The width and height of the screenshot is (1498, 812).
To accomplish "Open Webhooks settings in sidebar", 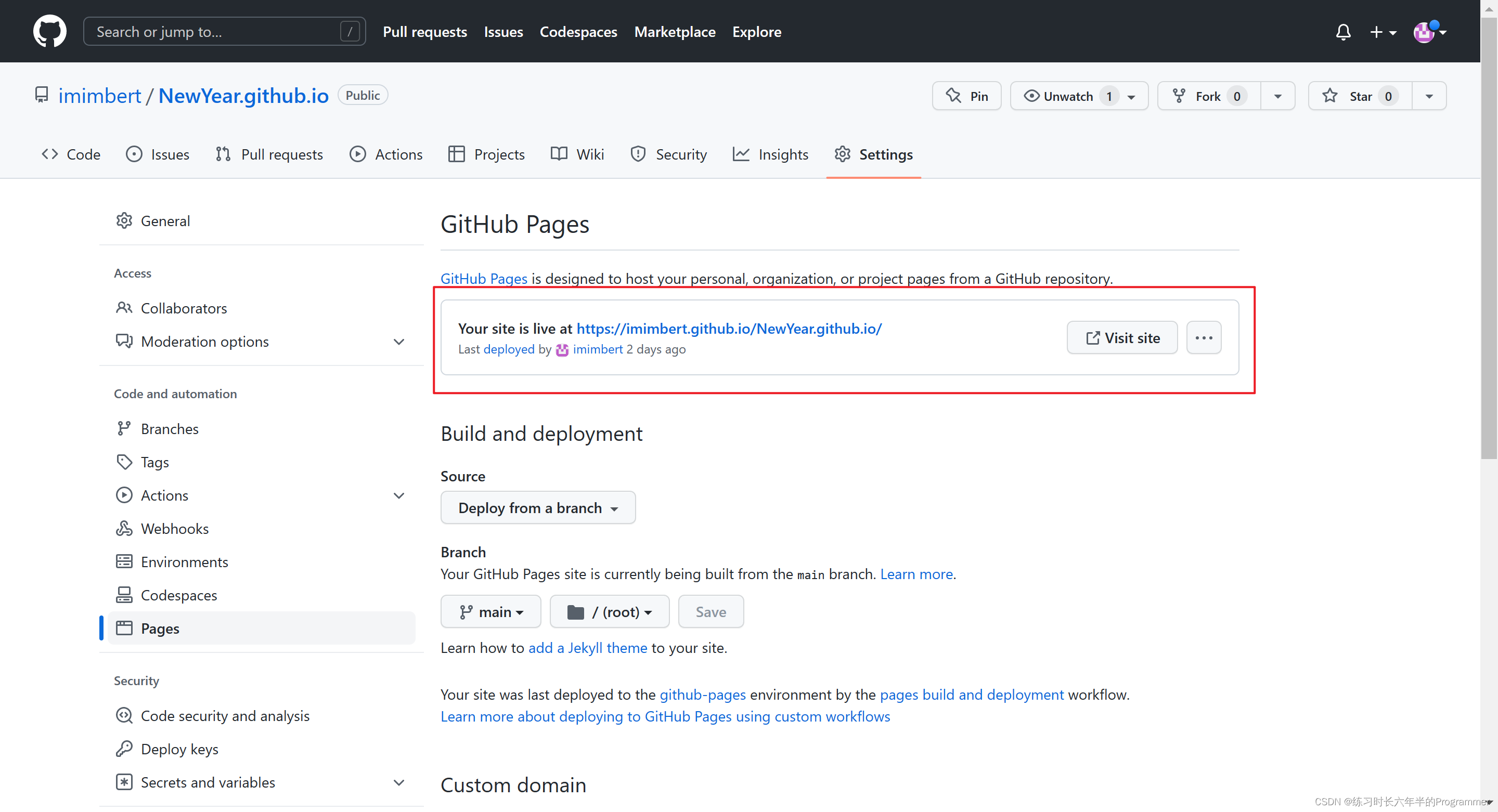I will click(174, 528).
